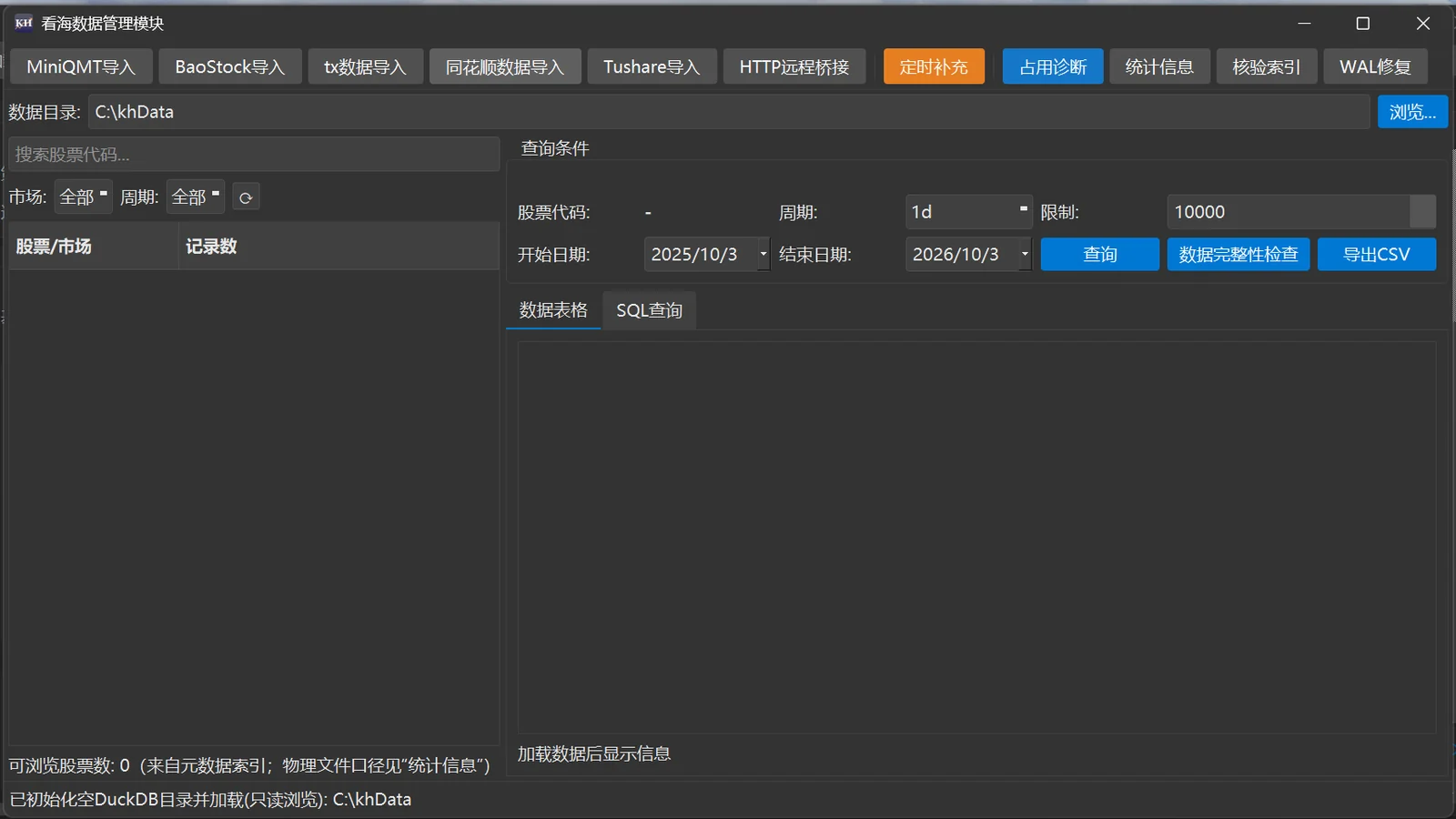
Task: Open BaoStock导入 import
Action: 230,66
